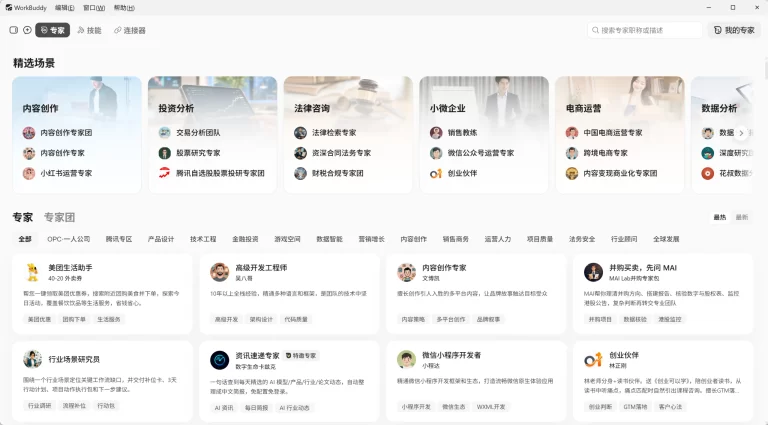Screen dimensions: 768x425
Task: Select the 游戏空间 category filter
Action: pos(288,239)
